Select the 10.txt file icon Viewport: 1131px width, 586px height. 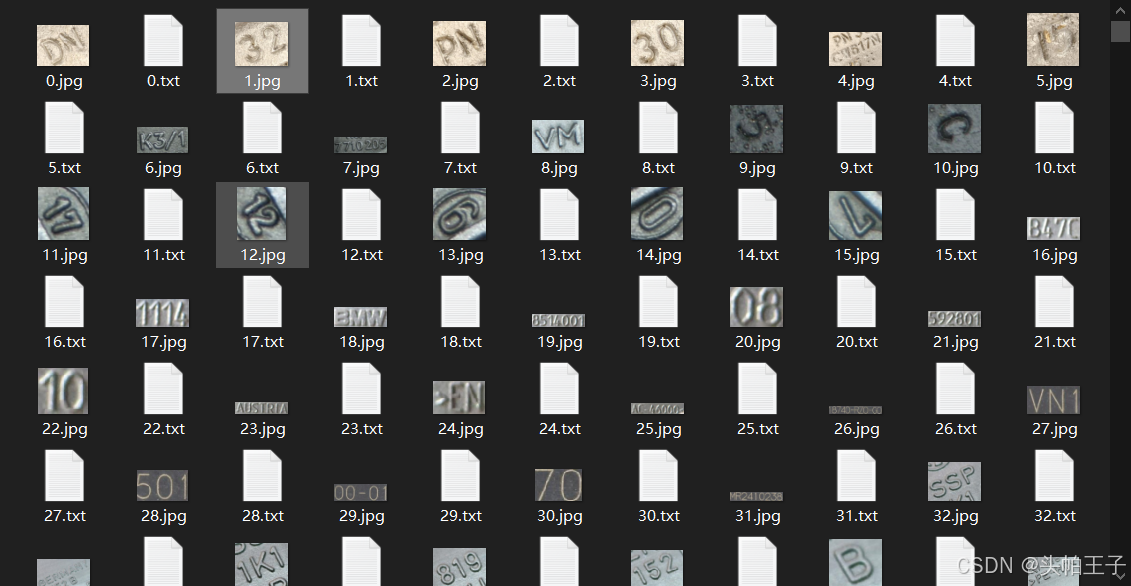tap(1055, 128)
